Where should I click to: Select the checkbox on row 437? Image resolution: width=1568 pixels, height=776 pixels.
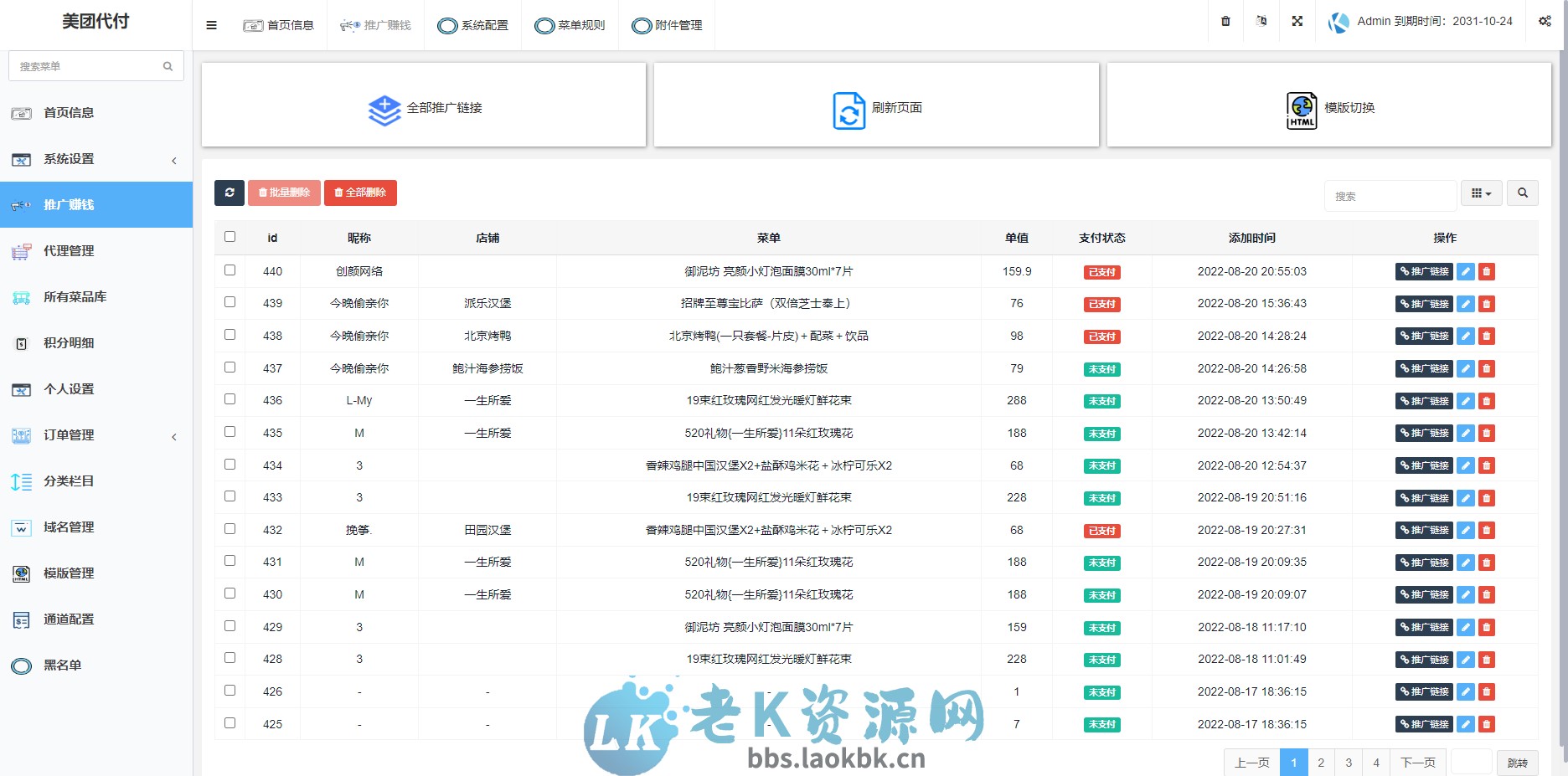230,367
